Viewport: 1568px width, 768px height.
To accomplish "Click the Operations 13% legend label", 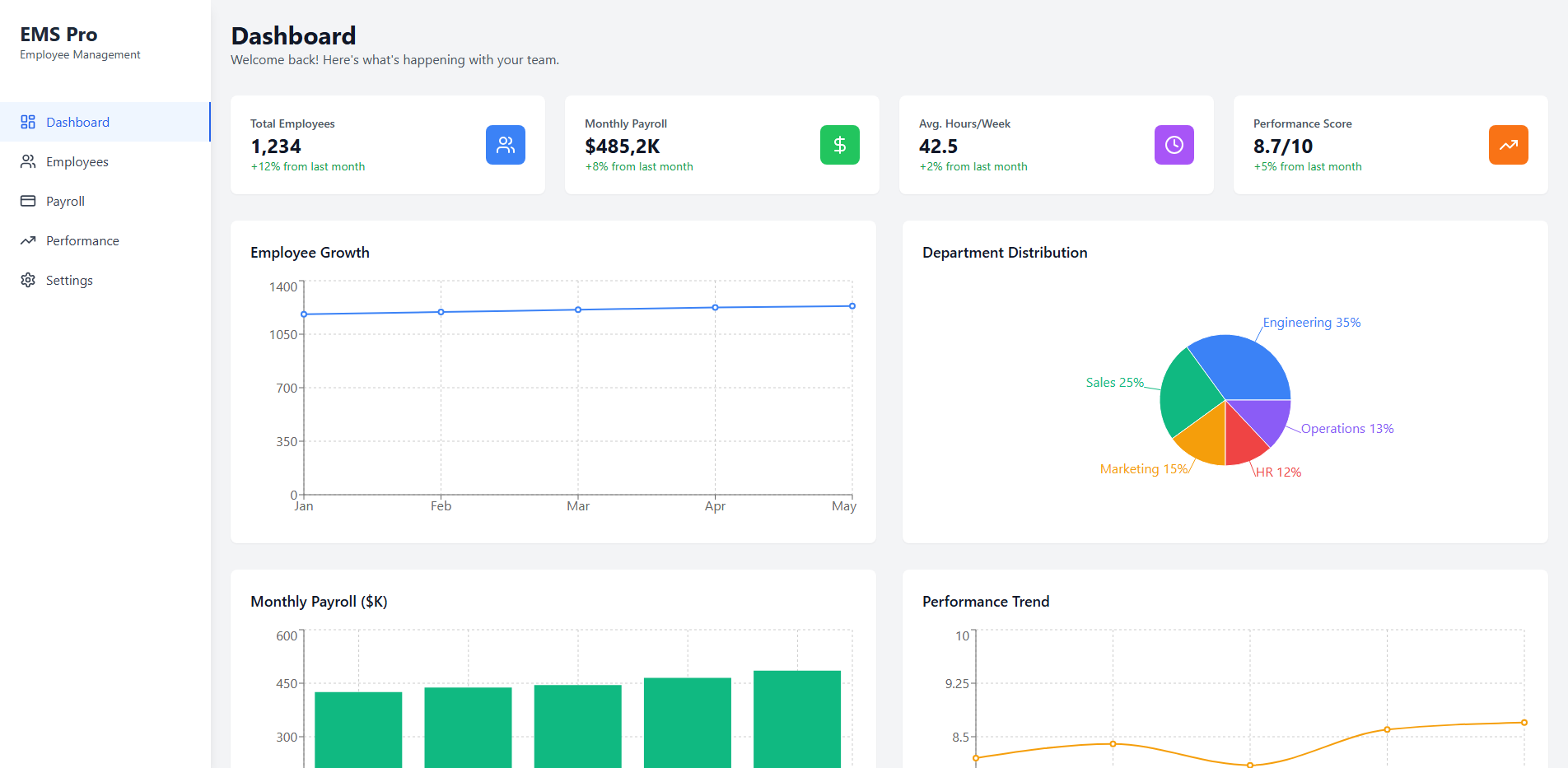I will (x=1346, y=428).
